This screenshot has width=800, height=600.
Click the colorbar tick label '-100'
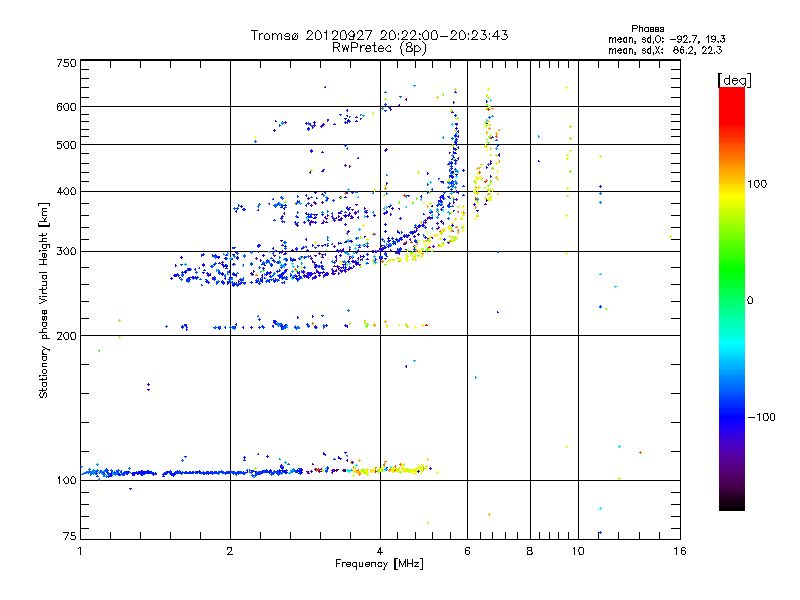[x=761, y=417]
